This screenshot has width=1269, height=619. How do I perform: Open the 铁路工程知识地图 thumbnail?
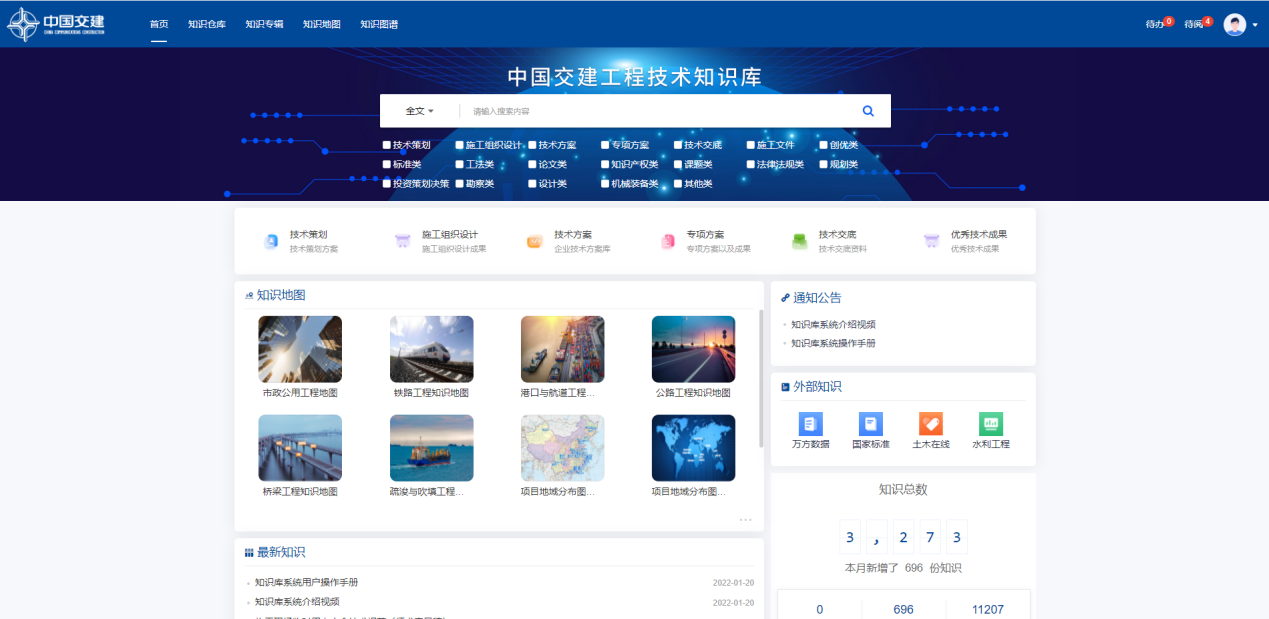tap(431, 349)
